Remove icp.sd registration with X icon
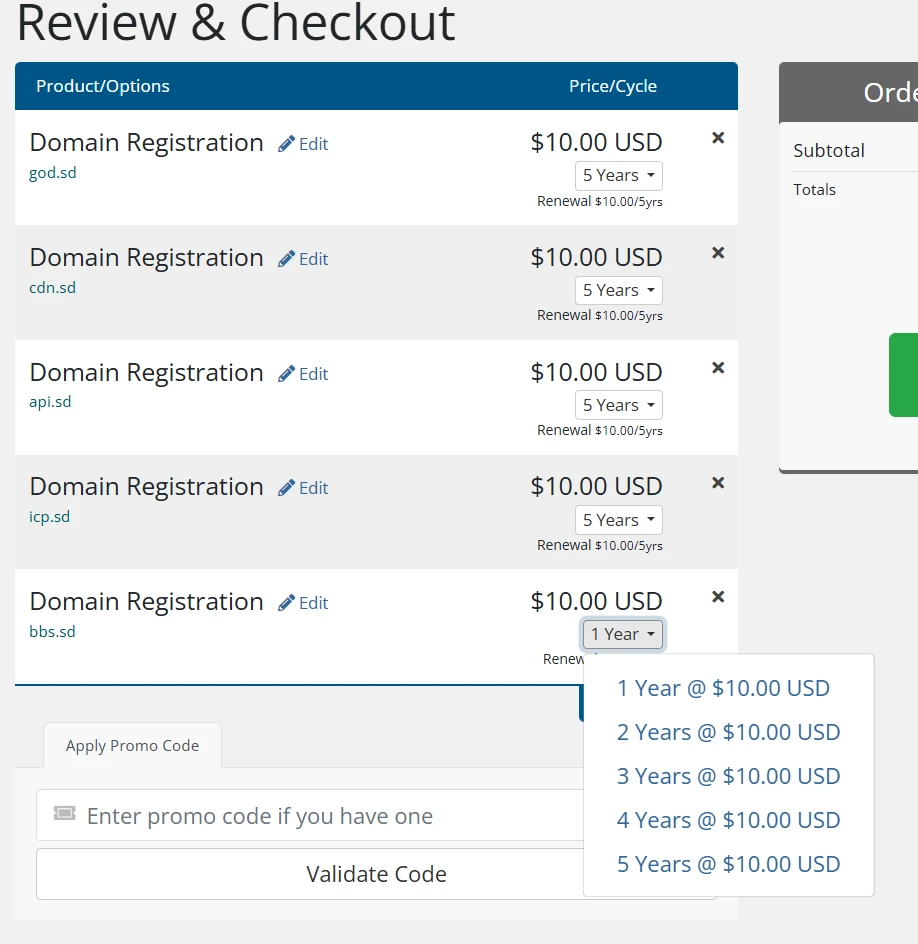 [717, 483]
